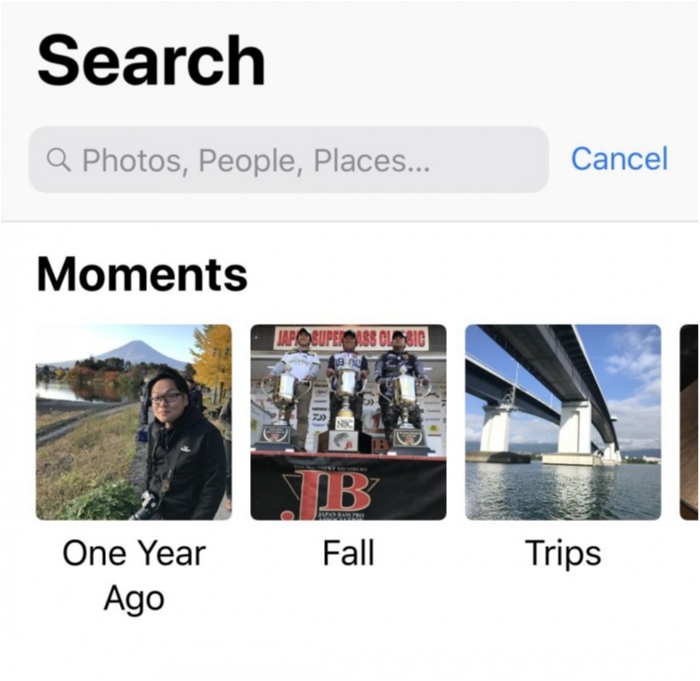Tap the yellow autumn tree in first photo

click(214, 365)
